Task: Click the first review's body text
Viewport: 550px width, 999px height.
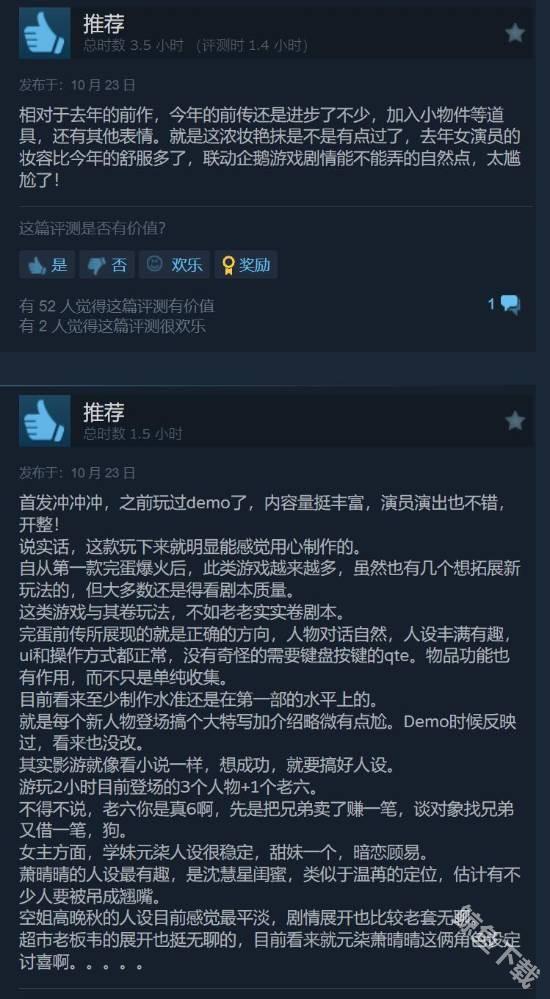Action: click(x=271, y=147)
